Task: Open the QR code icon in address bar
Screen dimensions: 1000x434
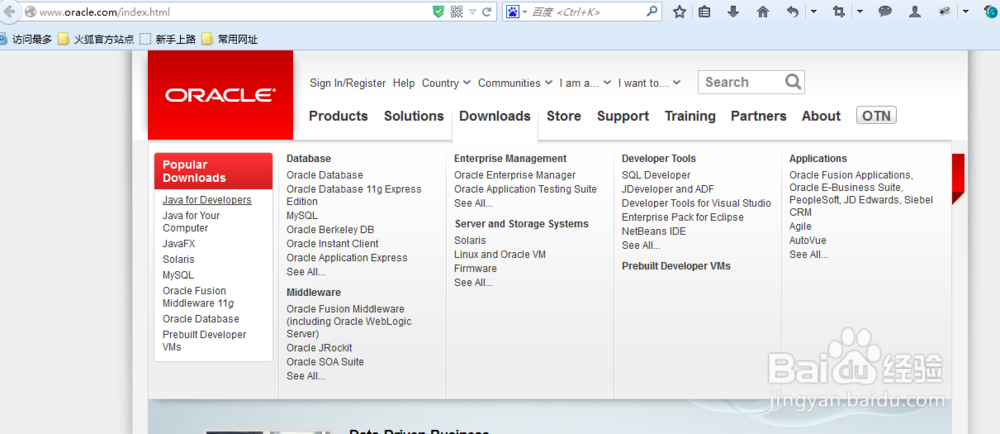Action: click(x=456, y=11)
